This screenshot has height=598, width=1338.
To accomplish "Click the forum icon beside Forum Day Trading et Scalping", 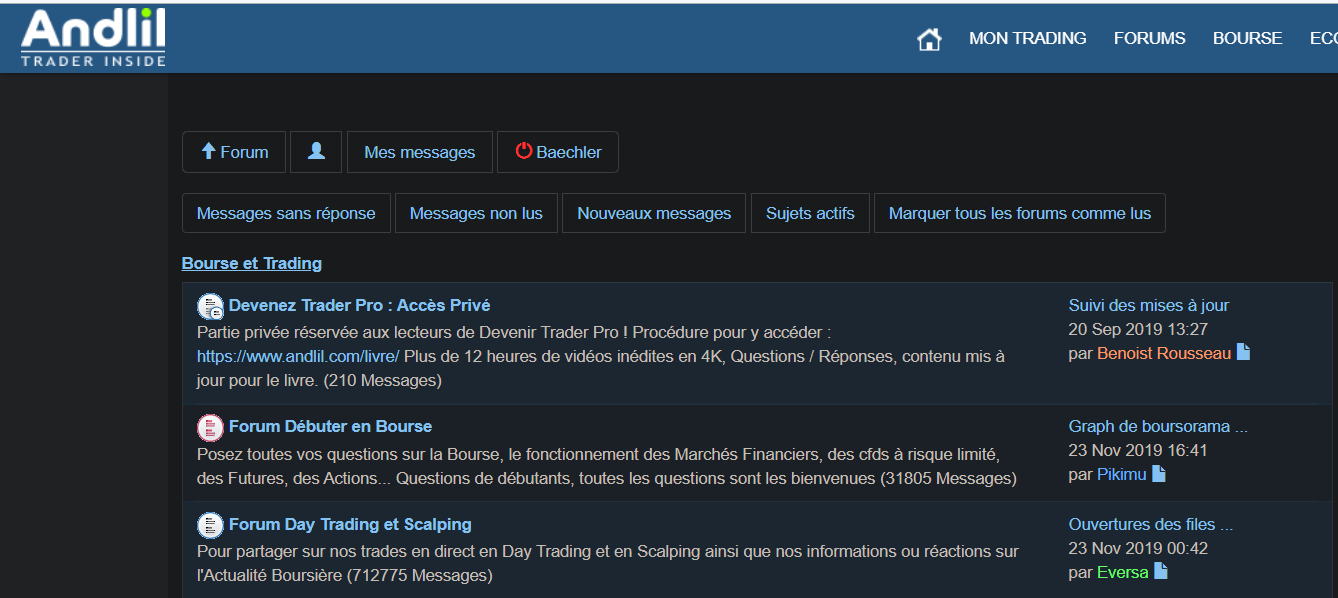I will click(210, 525).
